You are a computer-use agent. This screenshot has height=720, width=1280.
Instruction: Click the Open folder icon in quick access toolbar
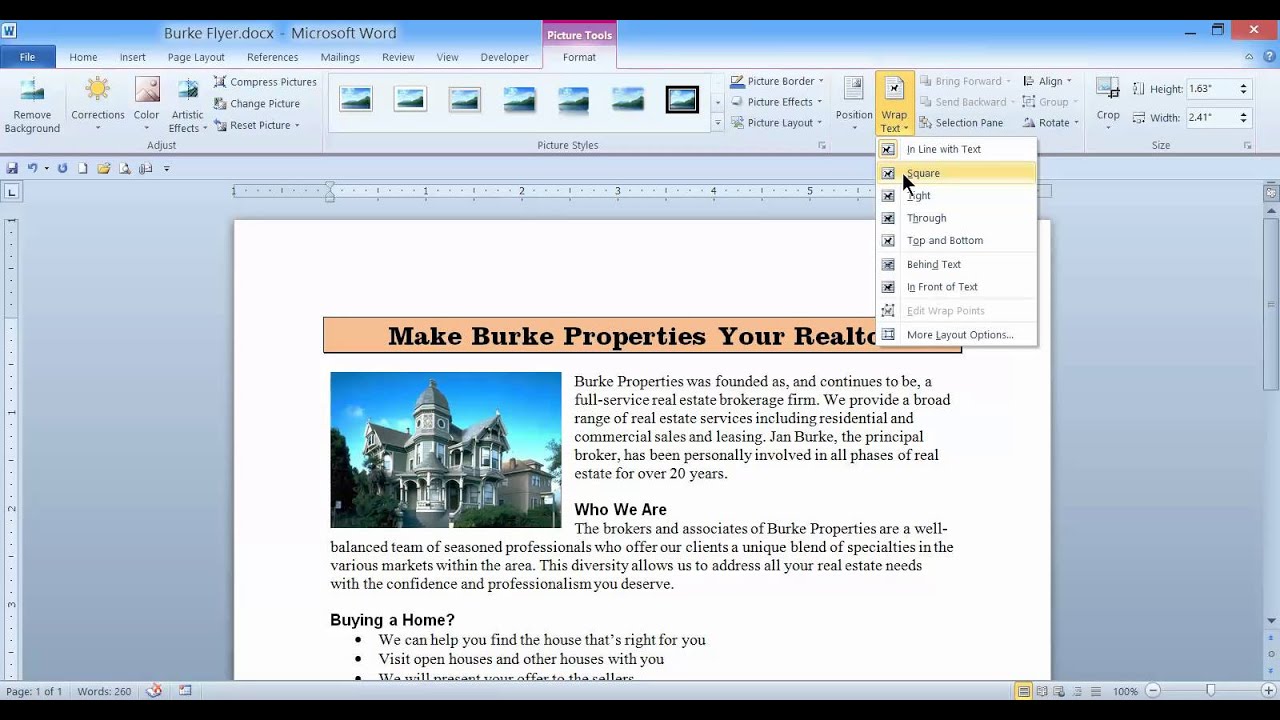[x=104, y=168]
